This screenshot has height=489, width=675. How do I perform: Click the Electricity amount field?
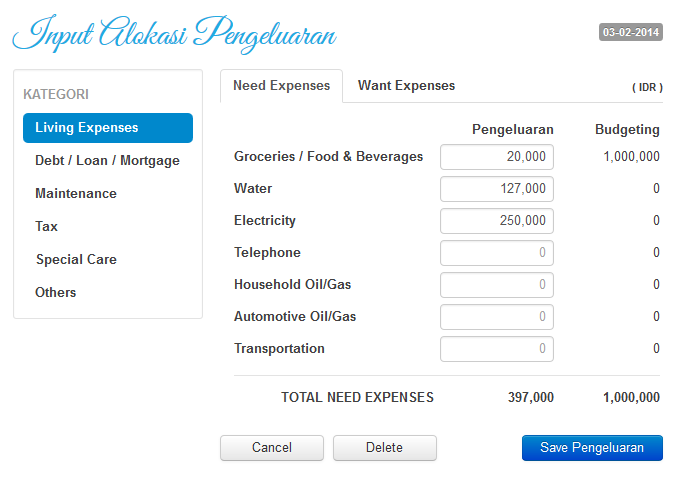[x=496, y=221]
